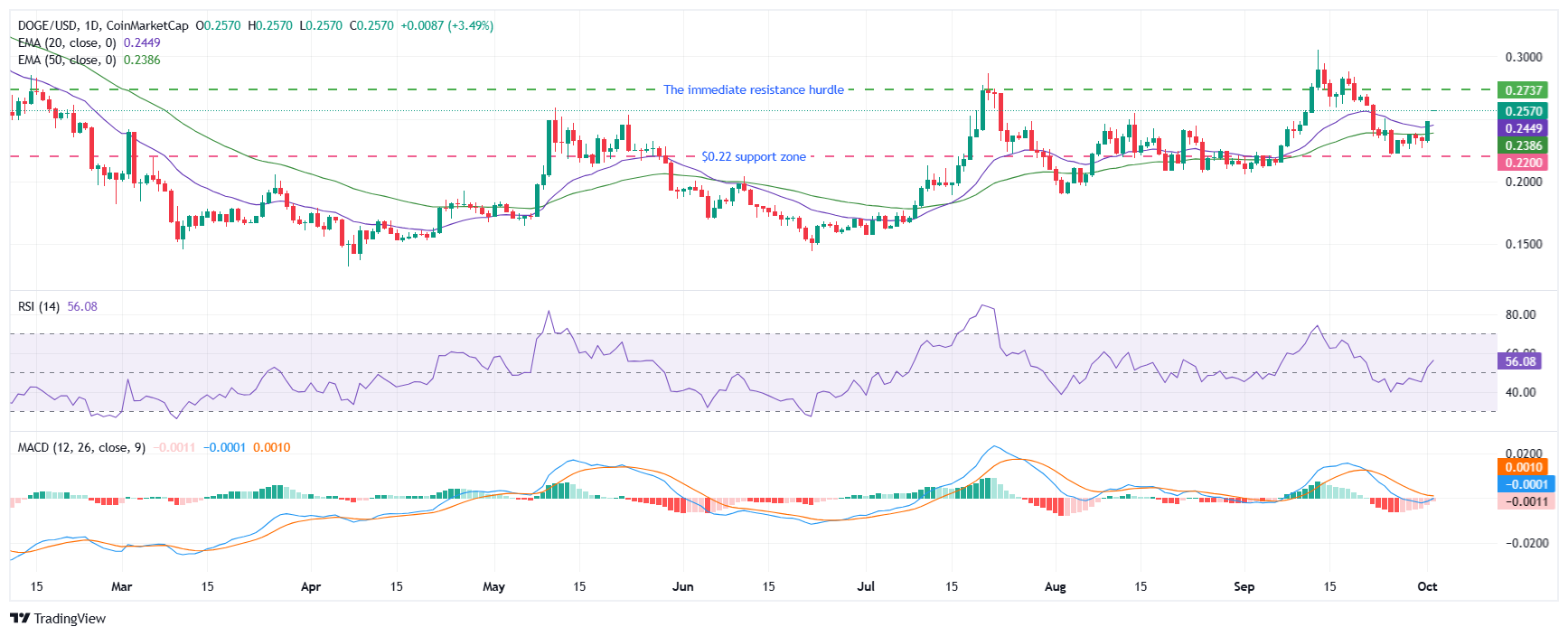Click the blue -0.0001 MACD tag
The height and width of the screenshot is (636, 1568).
coord(1523,484)
